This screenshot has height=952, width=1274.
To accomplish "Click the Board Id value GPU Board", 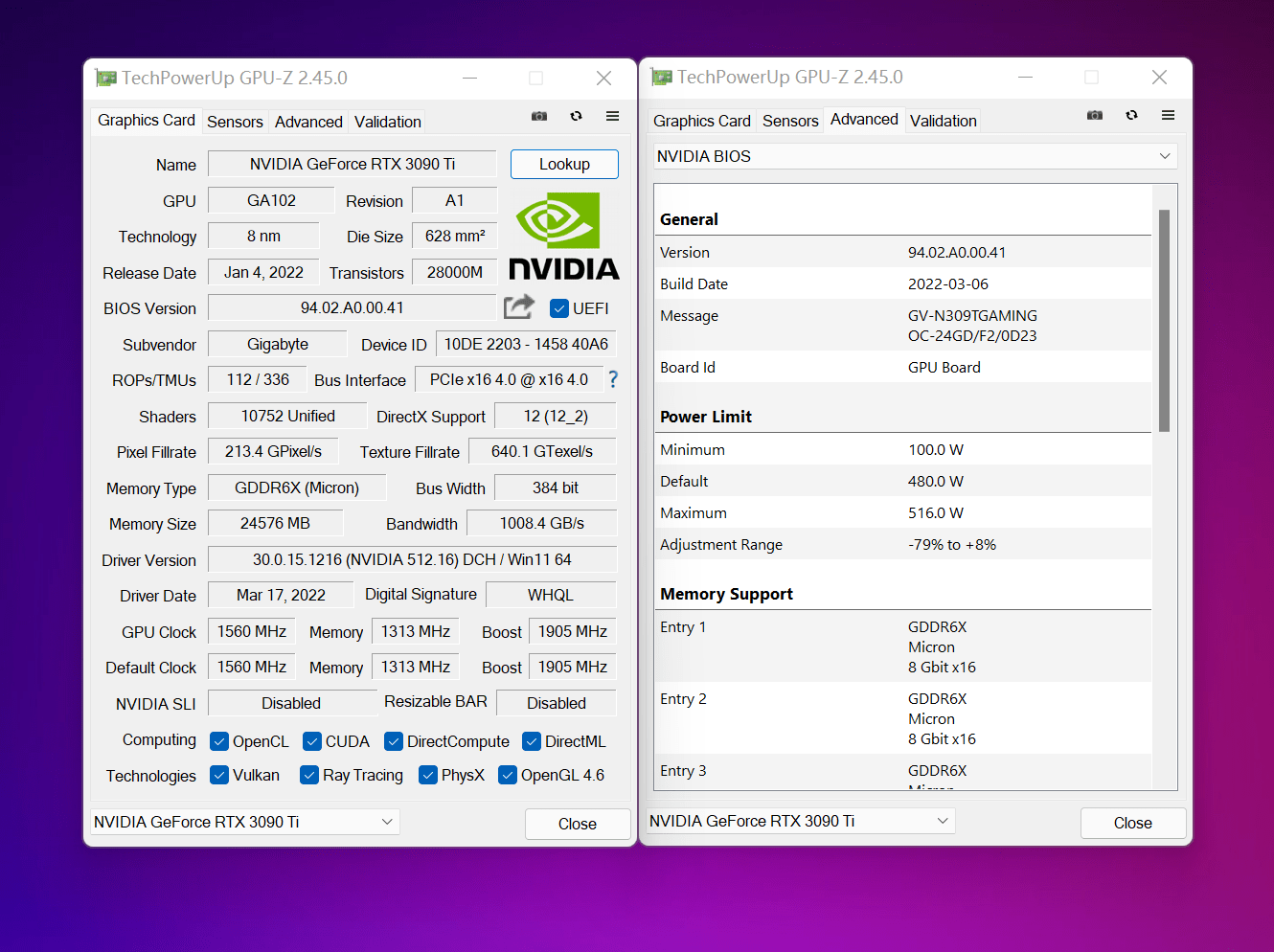I will [944, 367].
